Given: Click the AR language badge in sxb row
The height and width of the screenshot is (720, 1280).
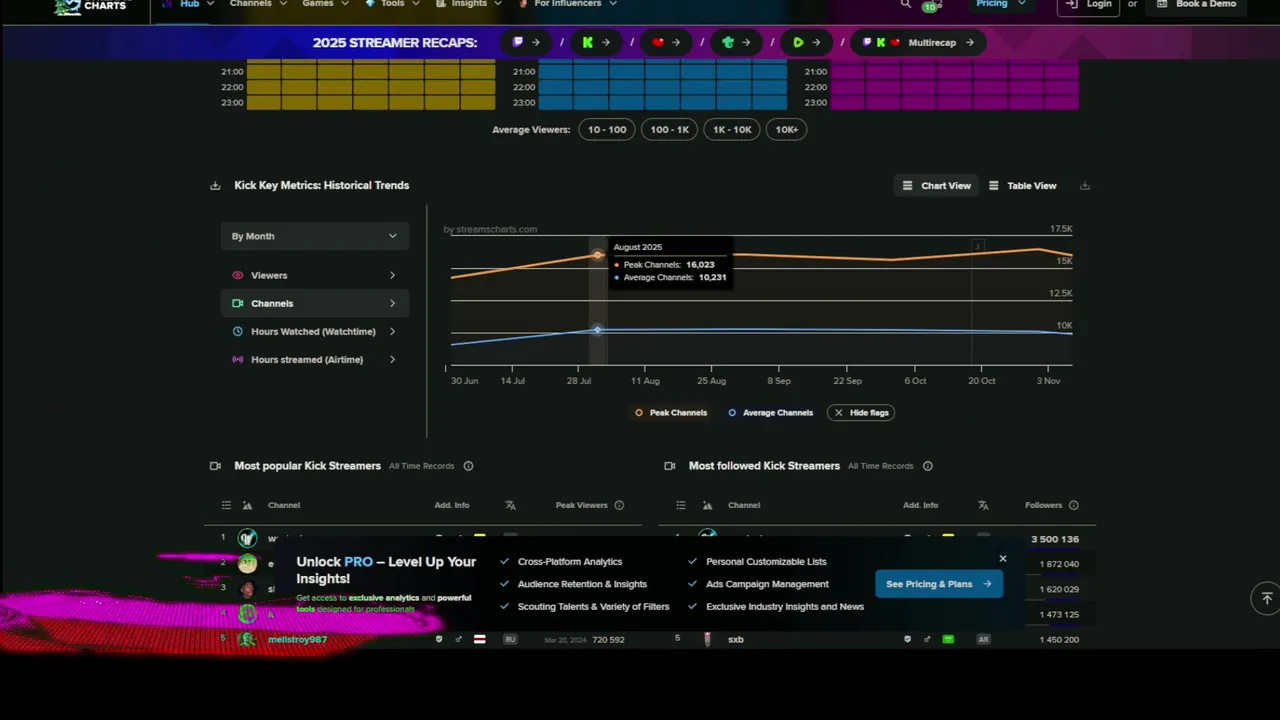Looking at the screenshot, I should point(983,639).
